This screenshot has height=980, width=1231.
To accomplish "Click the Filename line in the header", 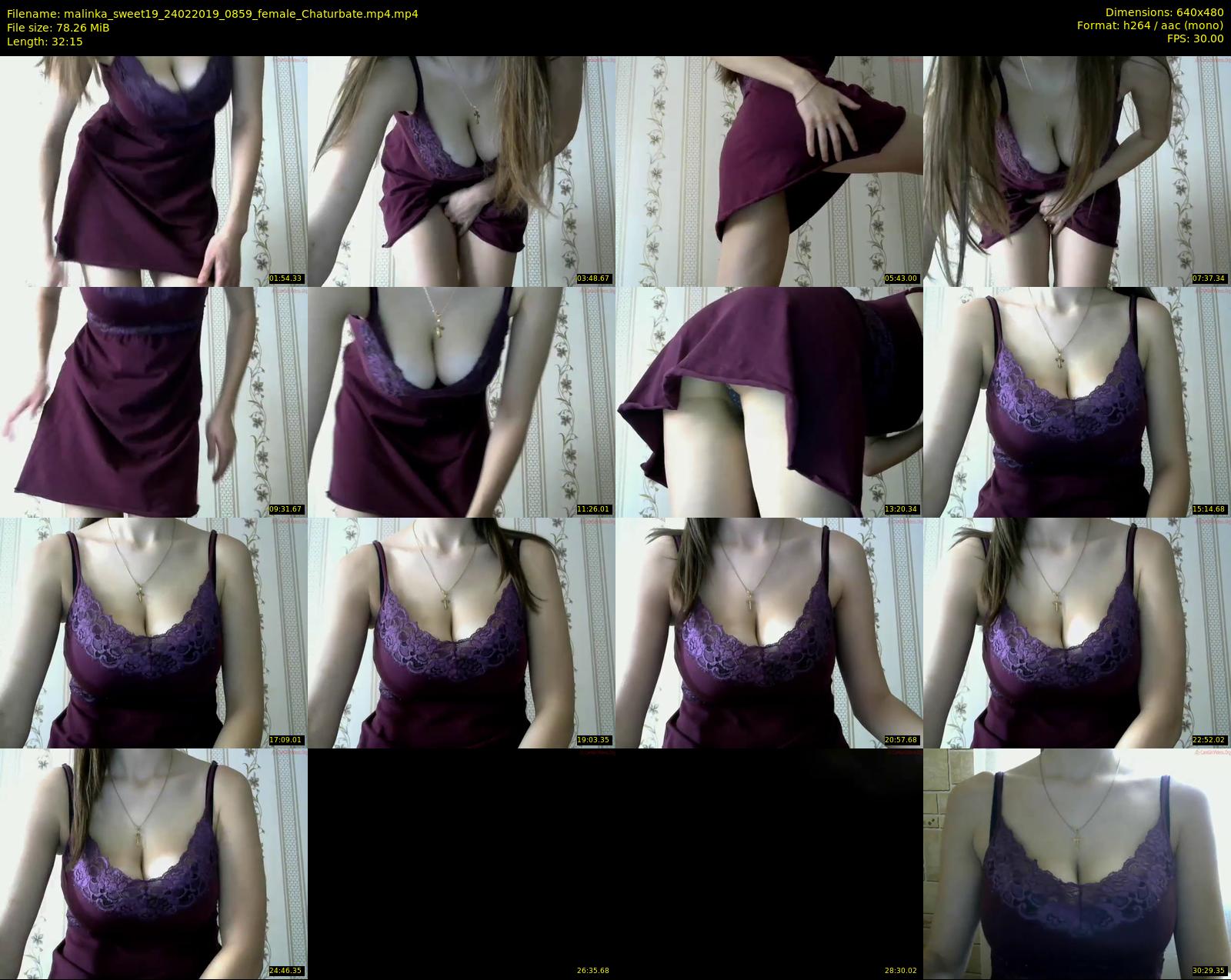I will pos(212,14).
